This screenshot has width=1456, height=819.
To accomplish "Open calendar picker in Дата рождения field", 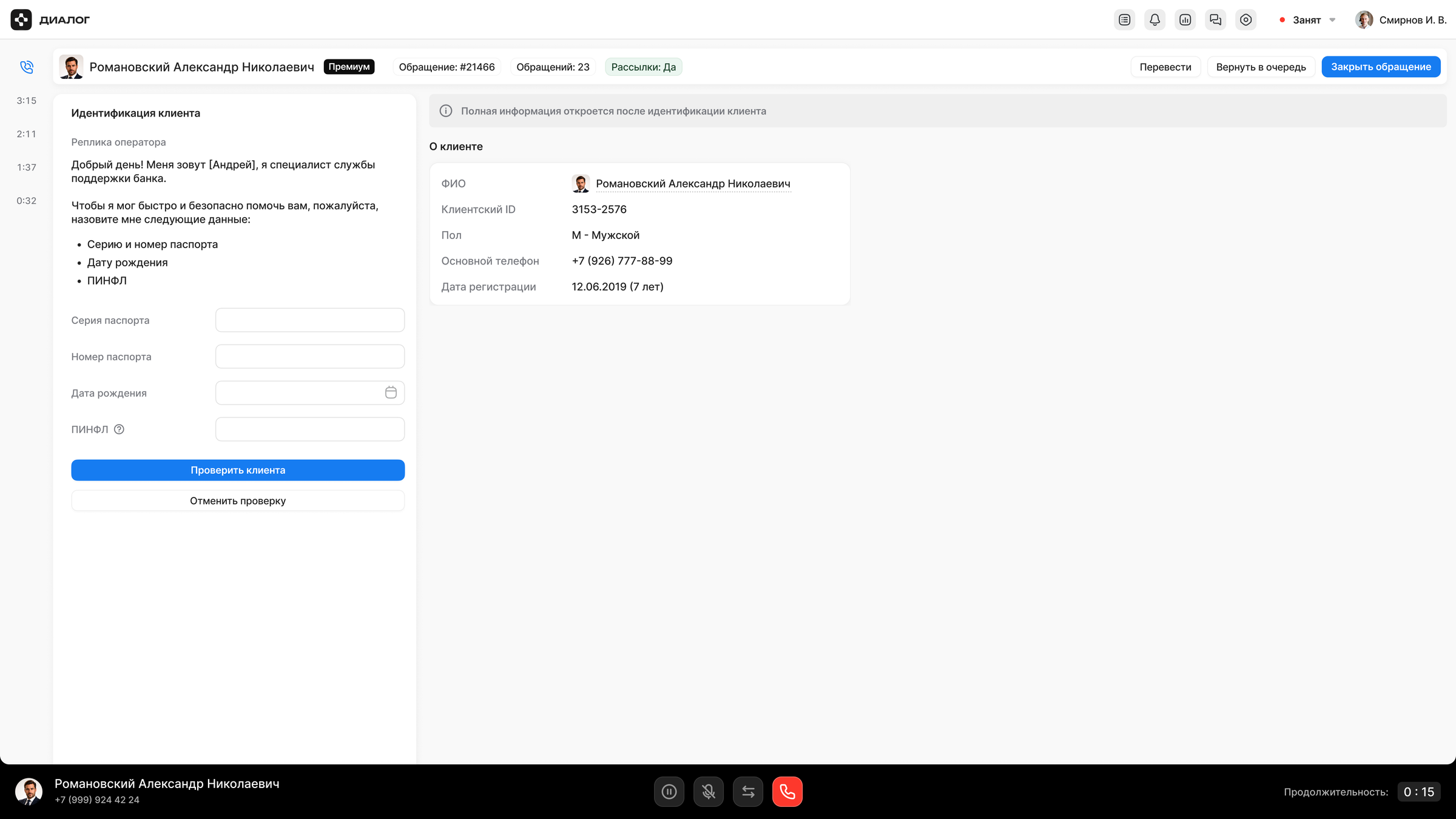I will point(391,393).
